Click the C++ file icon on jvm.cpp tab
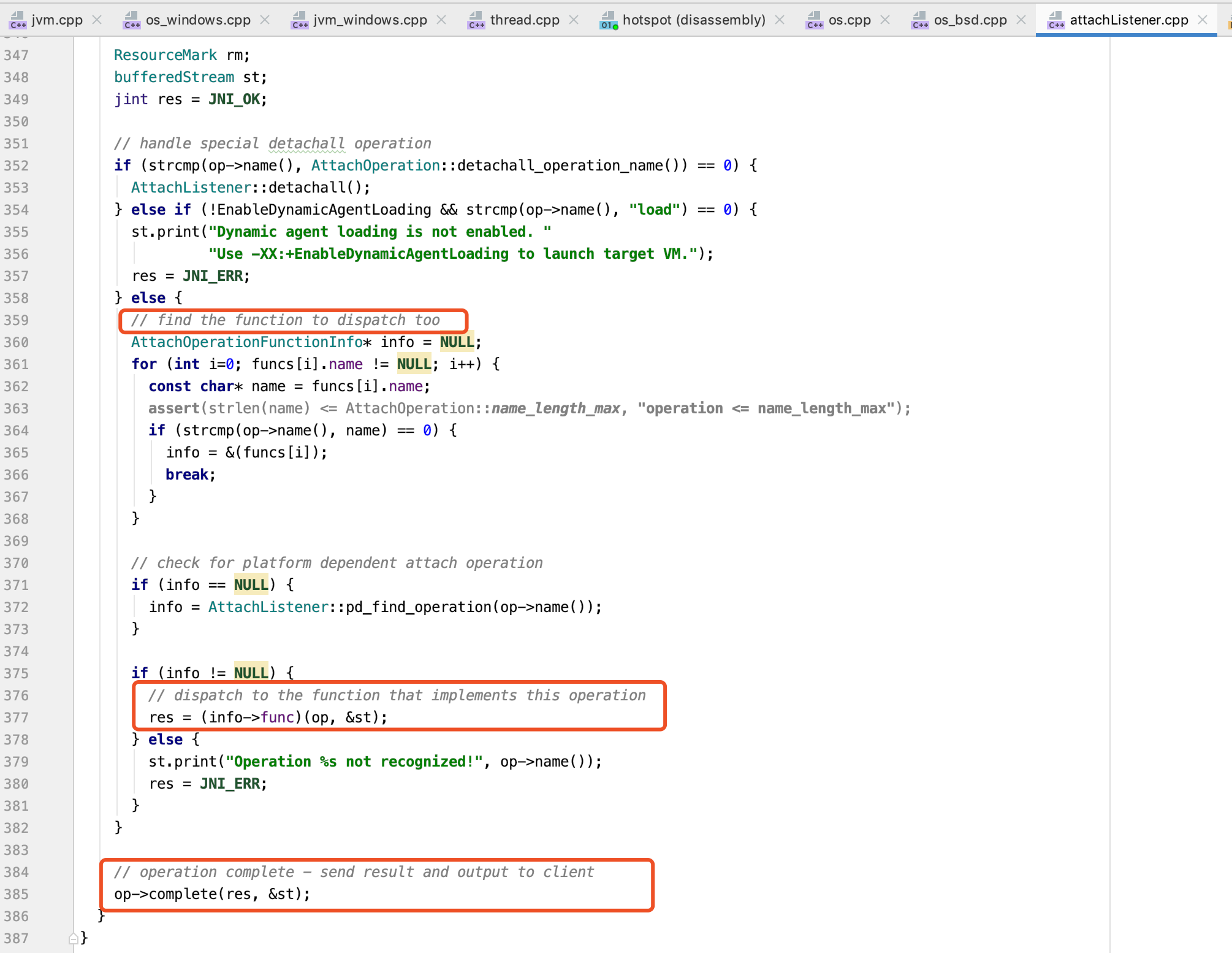 pyautogui.click(x=18, y=20)
